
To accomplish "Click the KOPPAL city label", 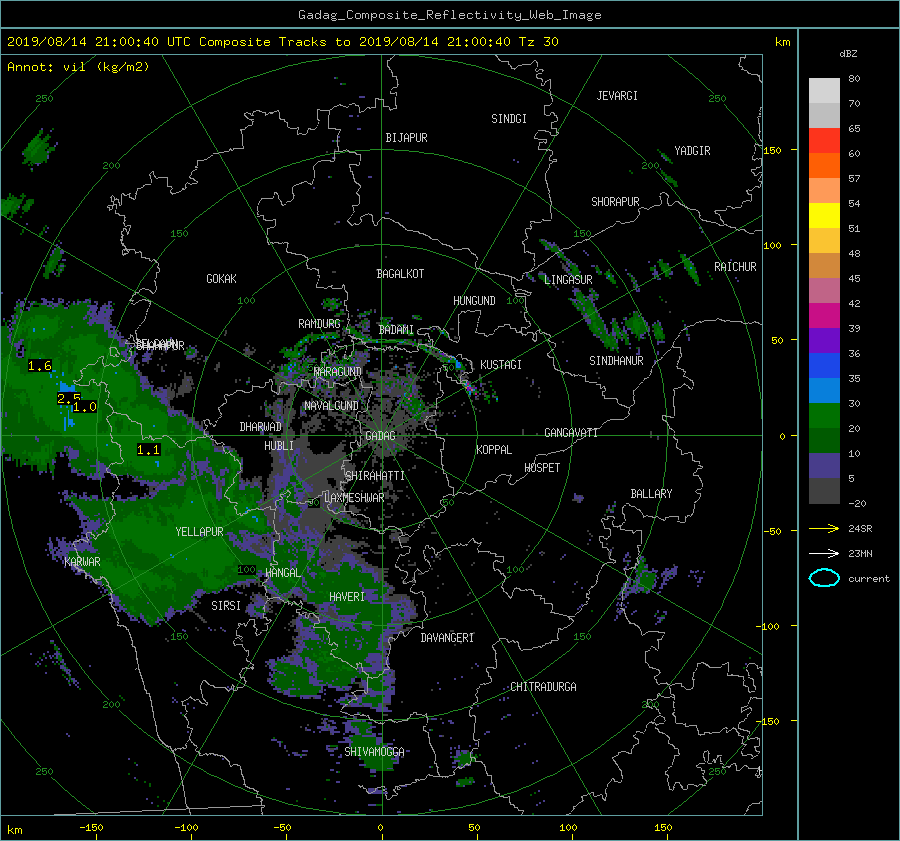I will coord(494,449).
